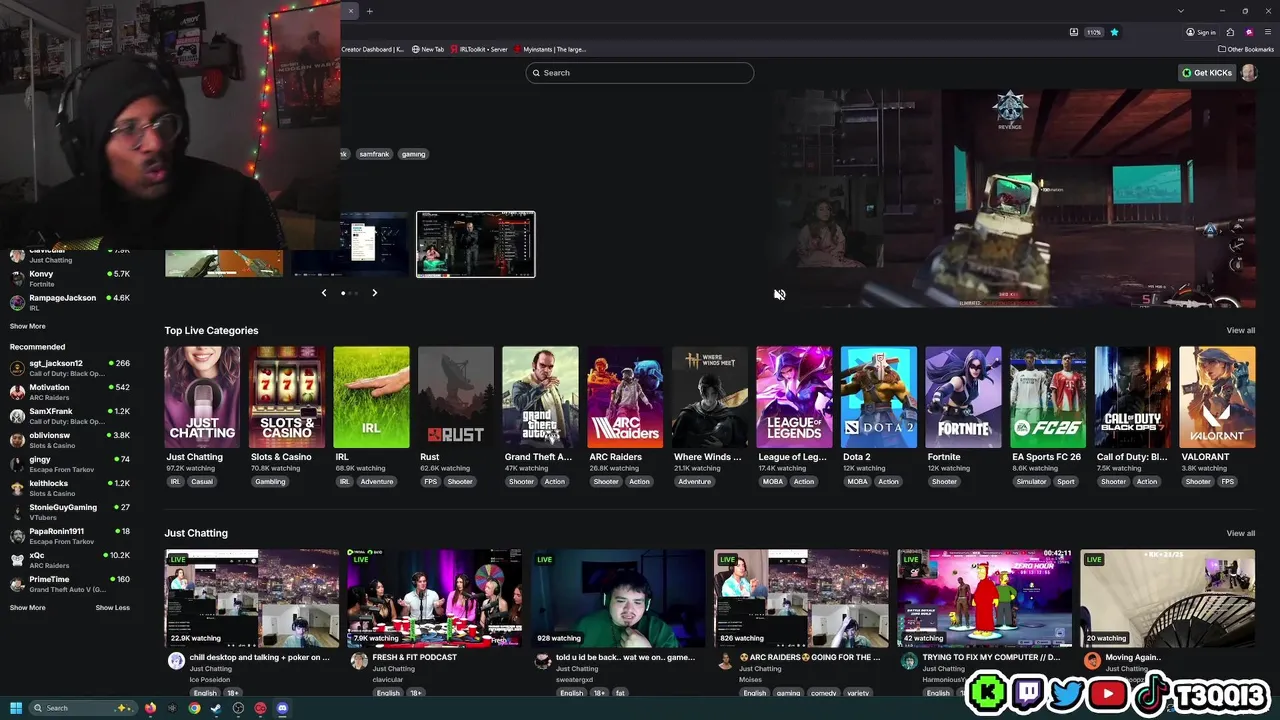
Task: Expand the list all tabs dropdown
Action: 1181,11
